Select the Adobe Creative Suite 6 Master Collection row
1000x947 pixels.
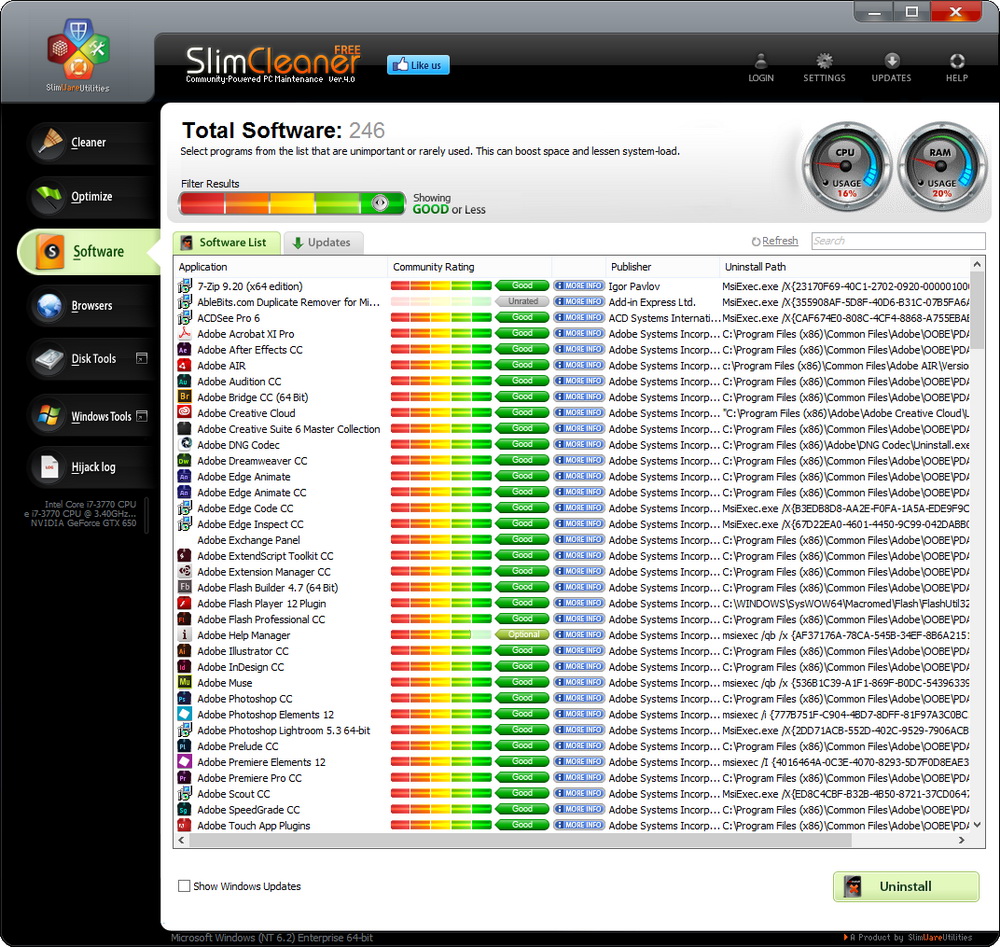click(x=571, y=429)
